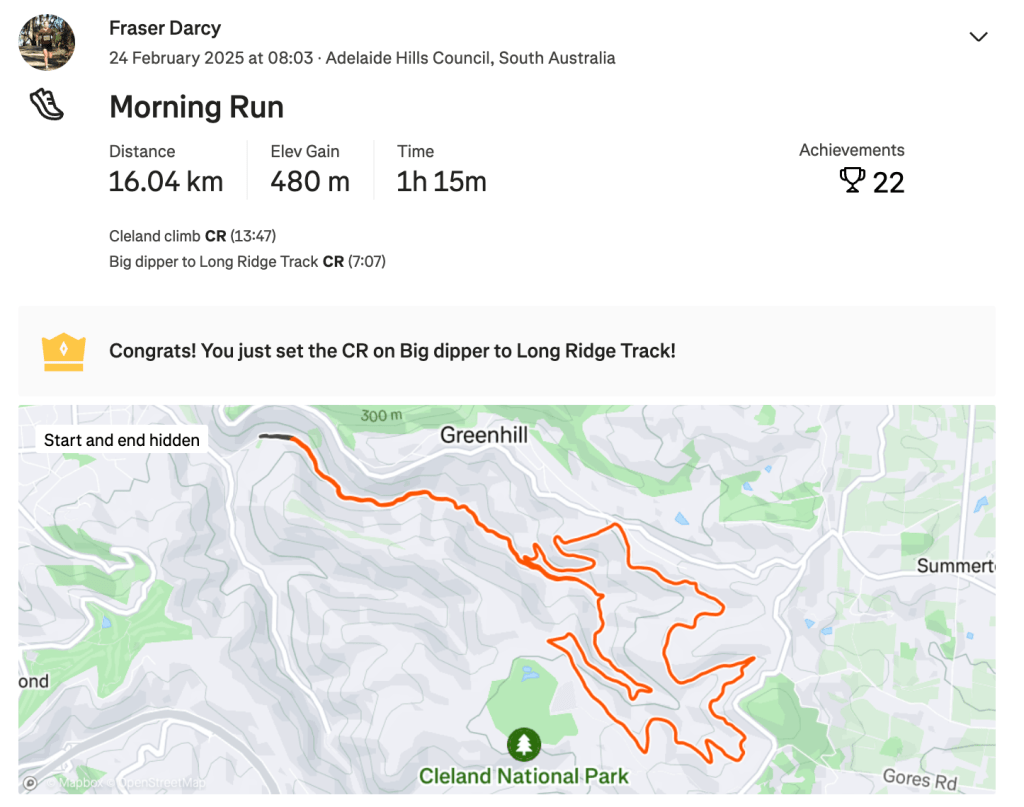Viewport: 1024px width, 807px height.
Task: Click the running shoe activity icon
Action: (47, 105)
